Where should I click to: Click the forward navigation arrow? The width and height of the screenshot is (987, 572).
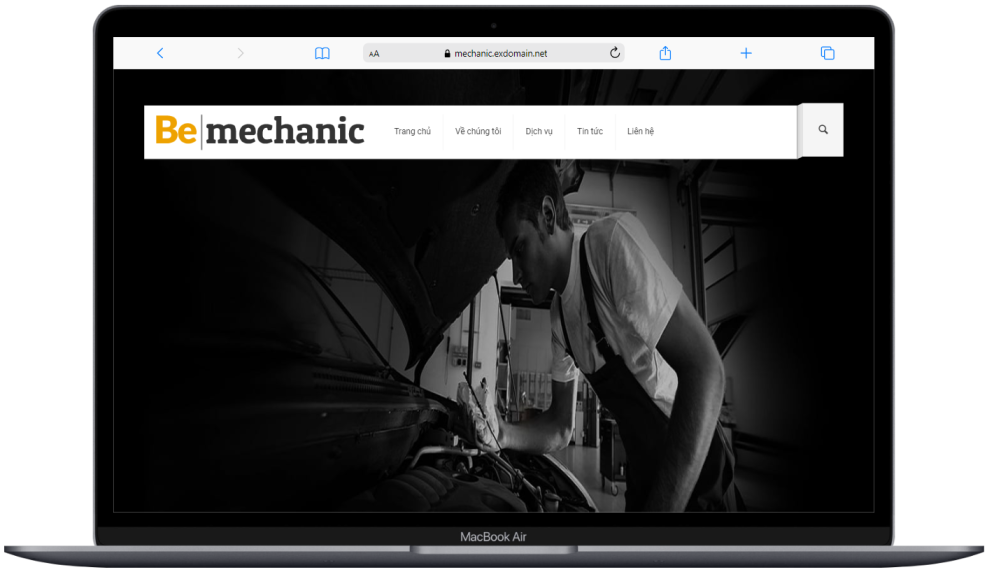click(240, 53)
